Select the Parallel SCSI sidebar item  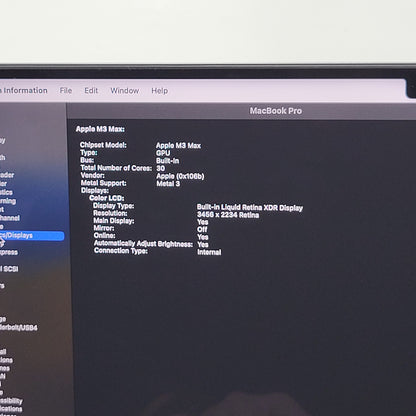coord(9,269)
